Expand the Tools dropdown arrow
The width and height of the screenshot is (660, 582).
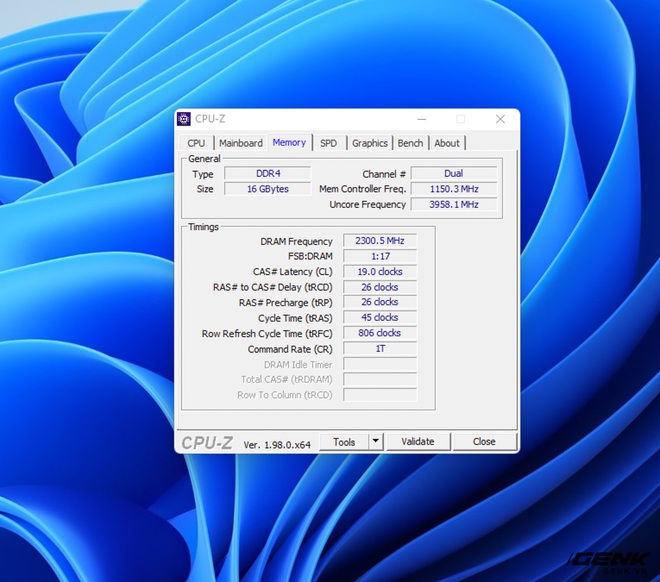click(375, 442)
